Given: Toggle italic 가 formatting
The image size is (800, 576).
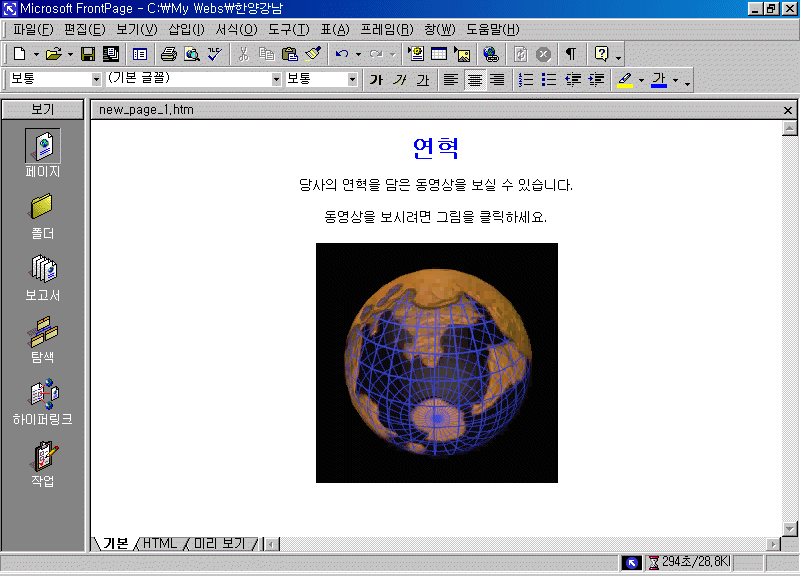Looking at the screenshot, I should (x=399, y=80).
